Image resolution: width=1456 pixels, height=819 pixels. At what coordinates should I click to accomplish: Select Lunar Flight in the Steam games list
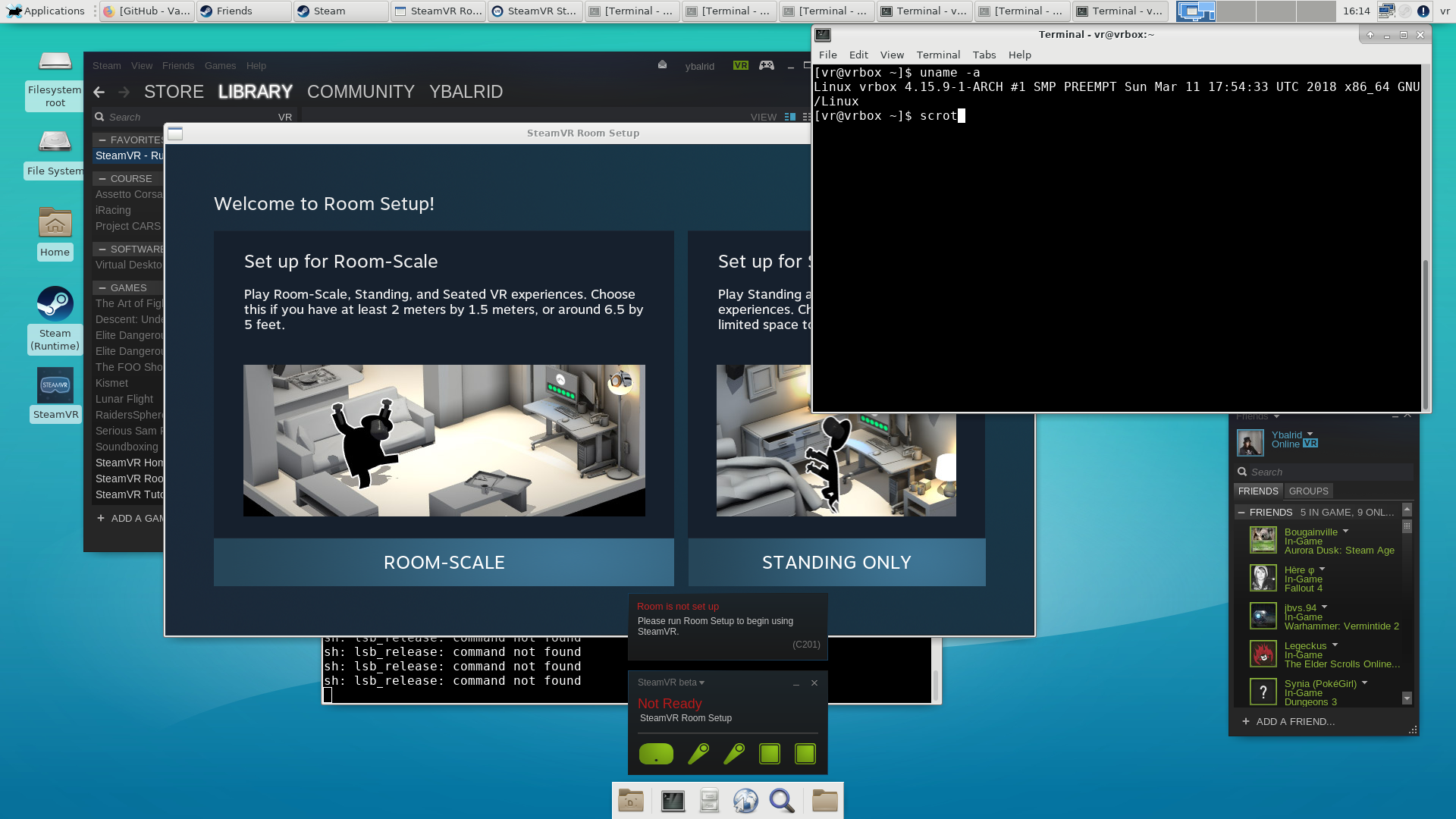124,399
